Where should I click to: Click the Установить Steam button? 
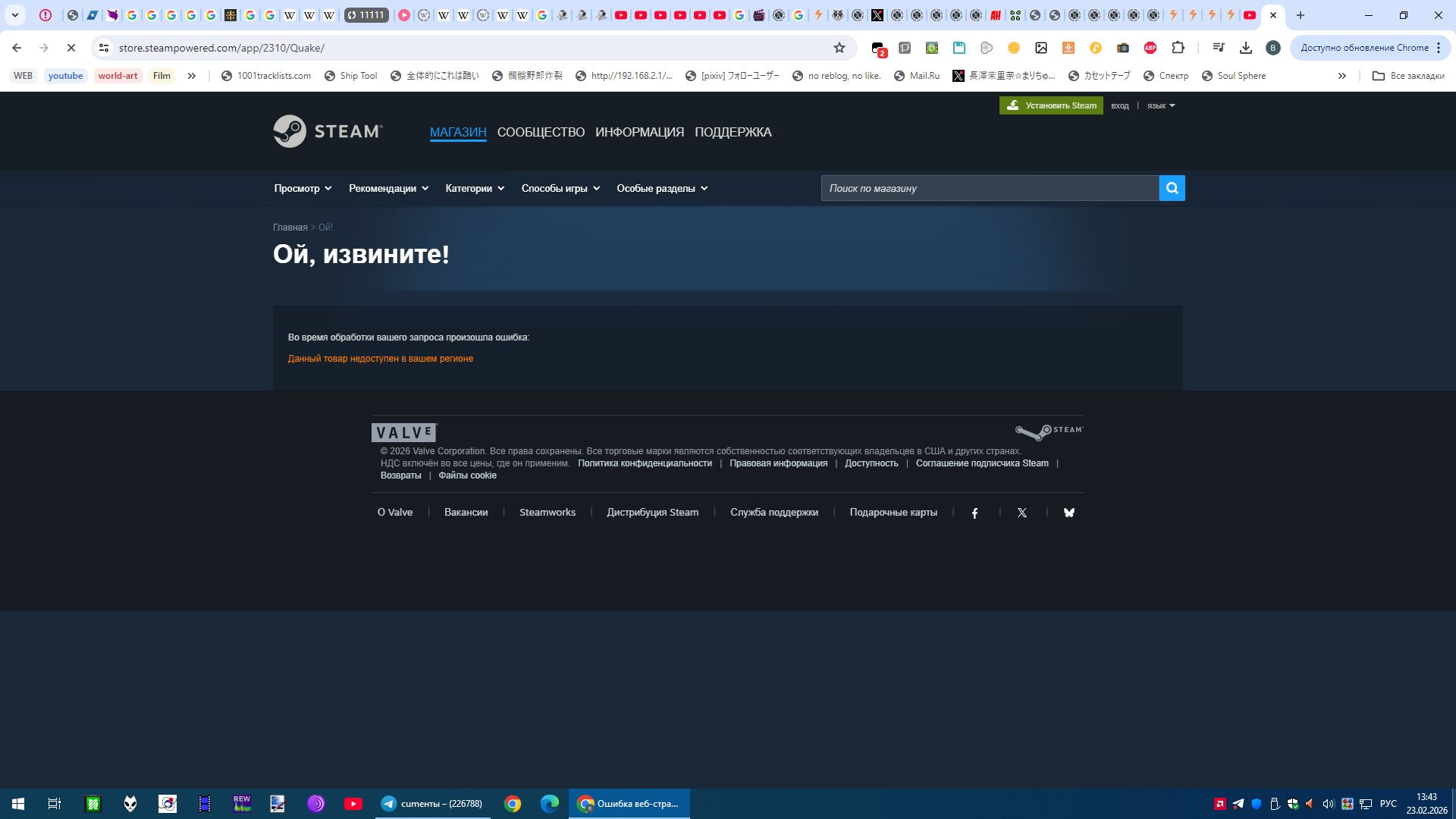point(1051,105)
